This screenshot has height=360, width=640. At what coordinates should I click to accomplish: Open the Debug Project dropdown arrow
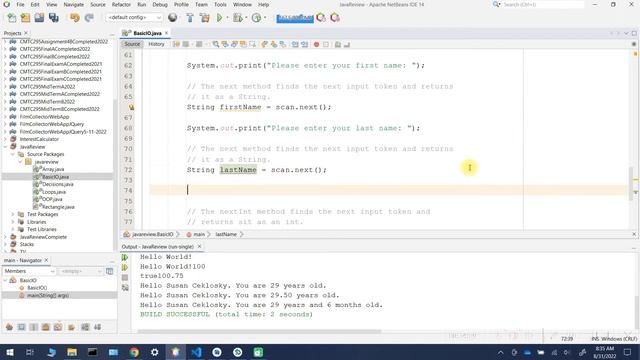[x=245, y=18]
